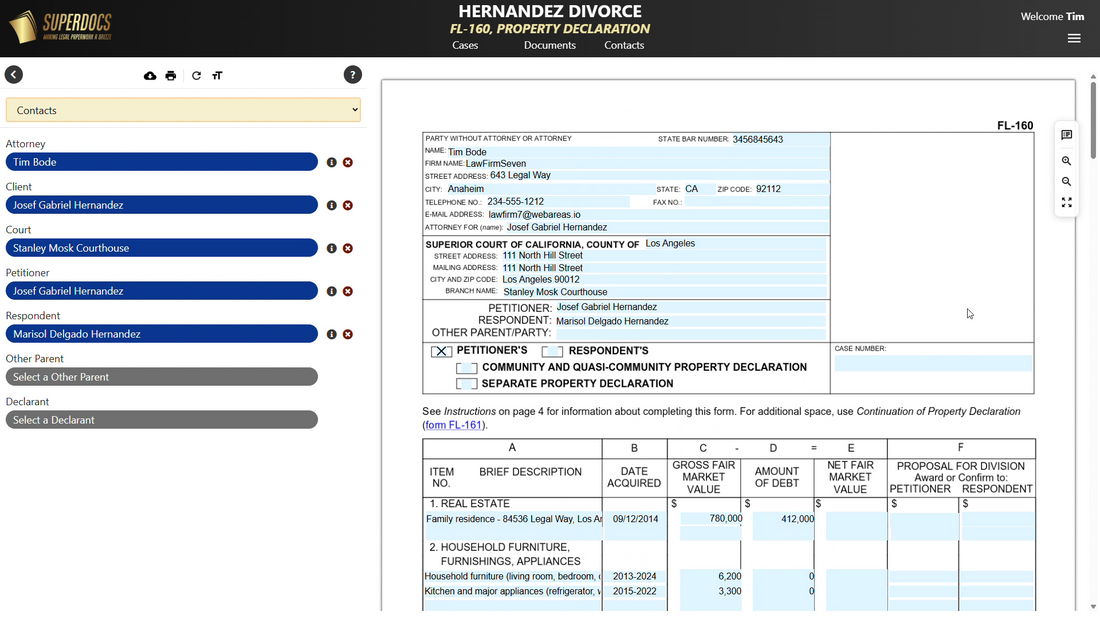Open Client Josef Gabriel Hernandez selector
This screenshot has height=619, width=1100.
(x=161, y=205)
